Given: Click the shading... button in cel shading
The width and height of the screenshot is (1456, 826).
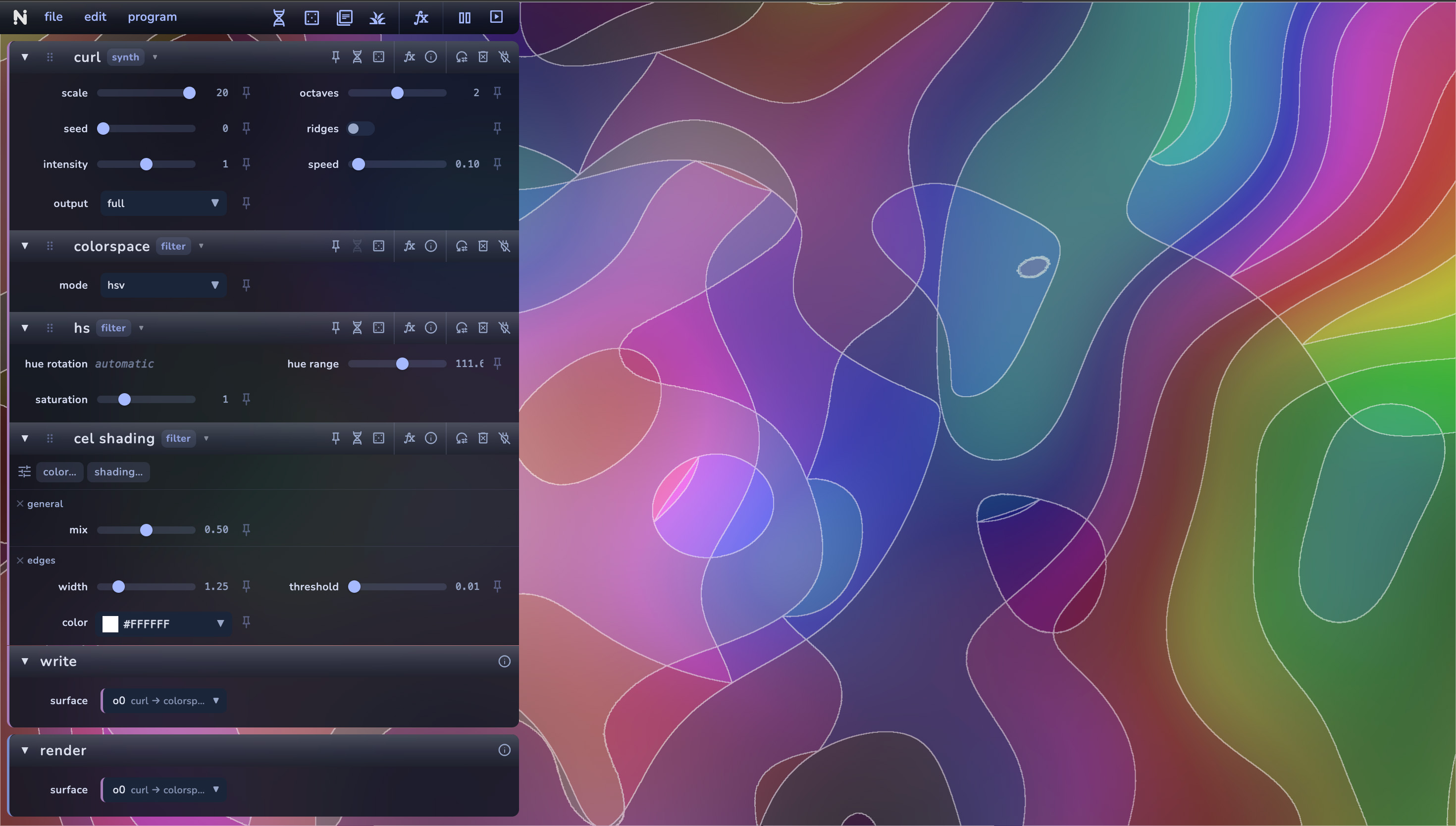Looking at the screenshot, I should [x=118, y=471].
